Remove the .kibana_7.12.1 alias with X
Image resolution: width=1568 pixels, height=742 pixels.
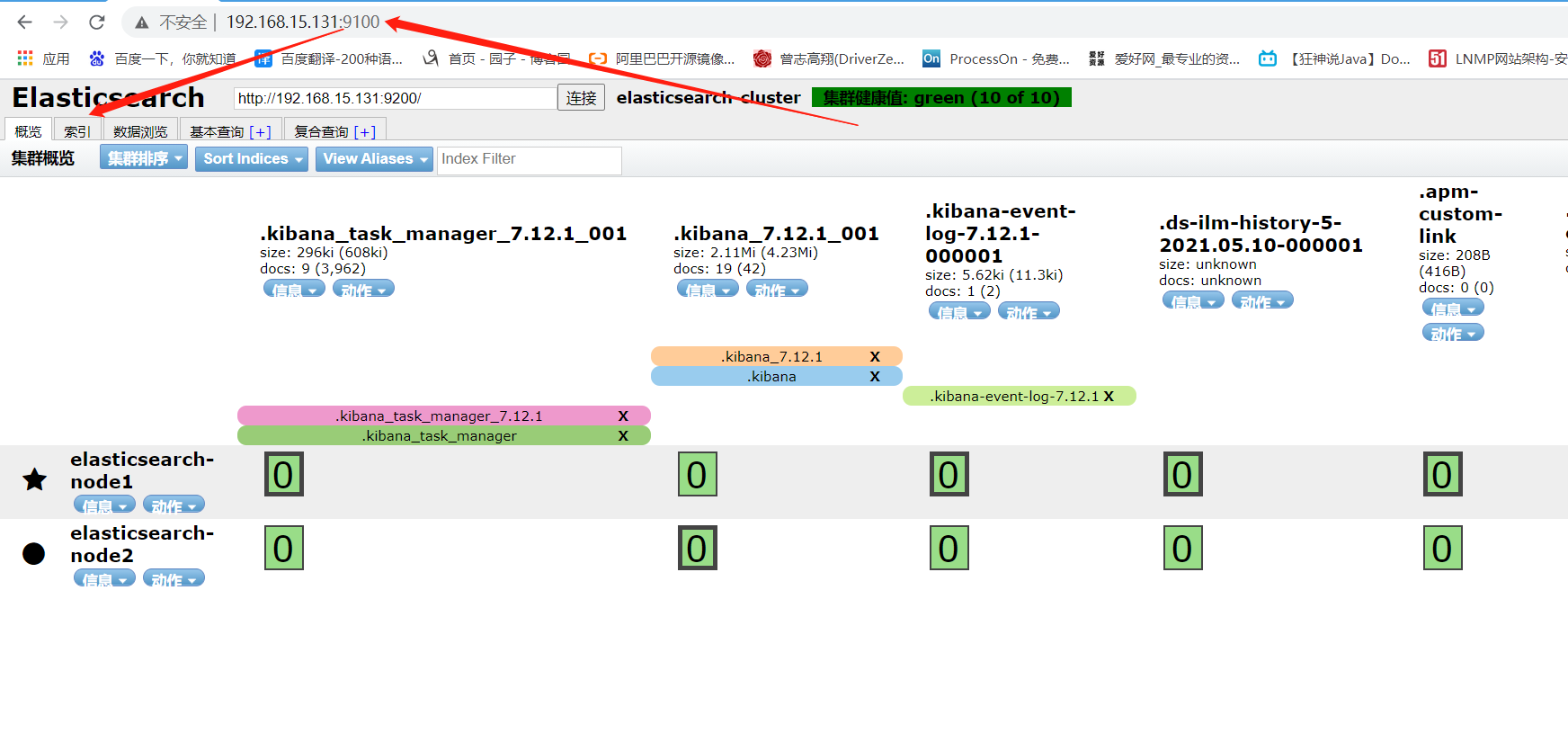[x=875, y=357]
